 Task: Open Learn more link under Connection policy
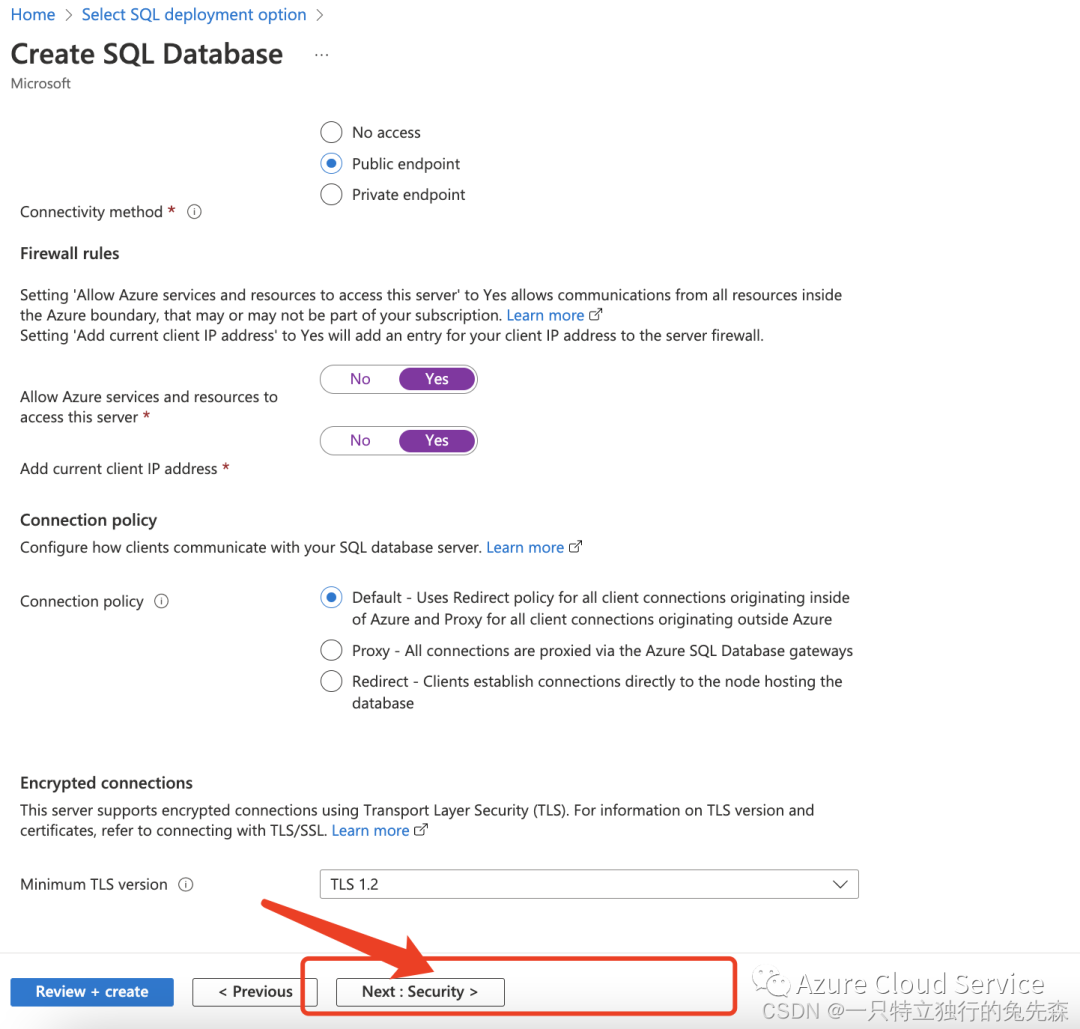click(x=525, y=547)
